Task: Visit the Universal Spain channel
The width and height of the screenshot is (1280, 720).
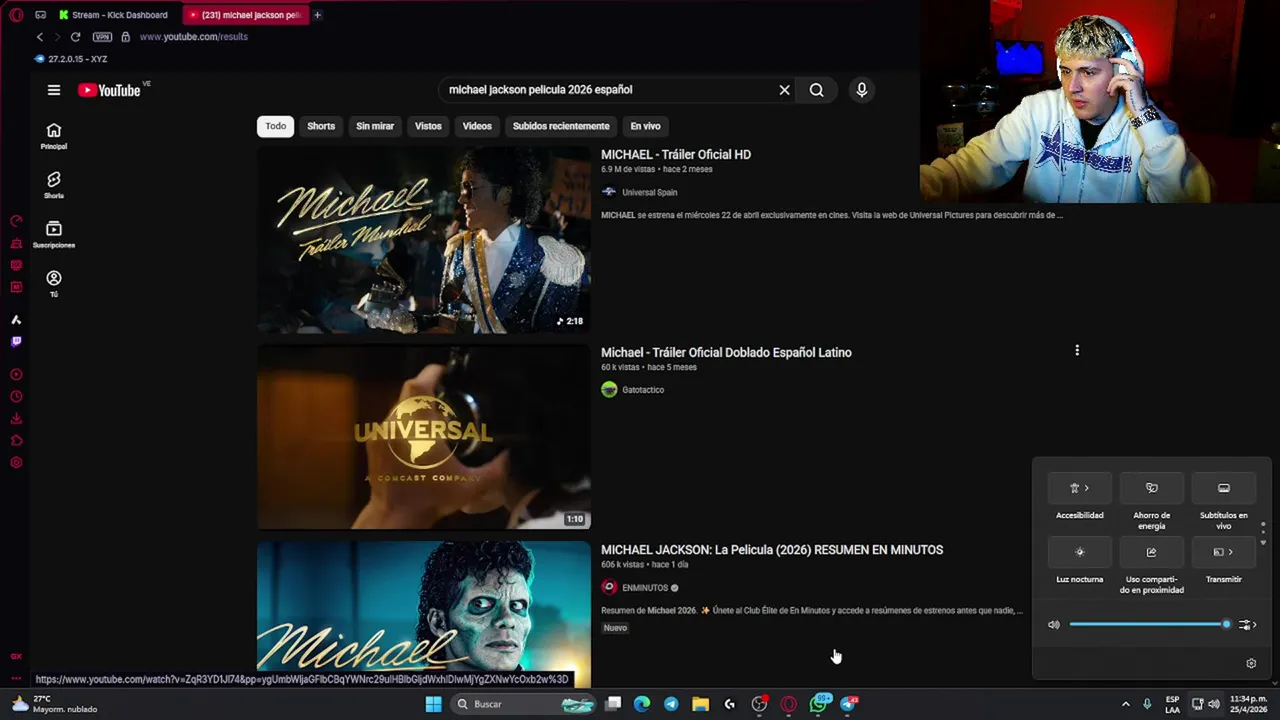Action: (649, 192)
